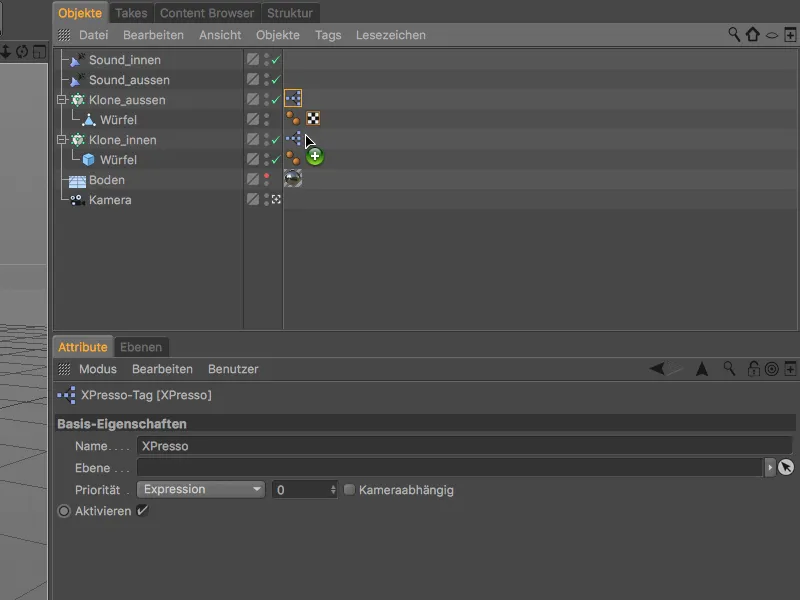Select the checkerboard texture tag on Würfel
Image resolution: width=800 pixels, height=600 pixels.
313,118
